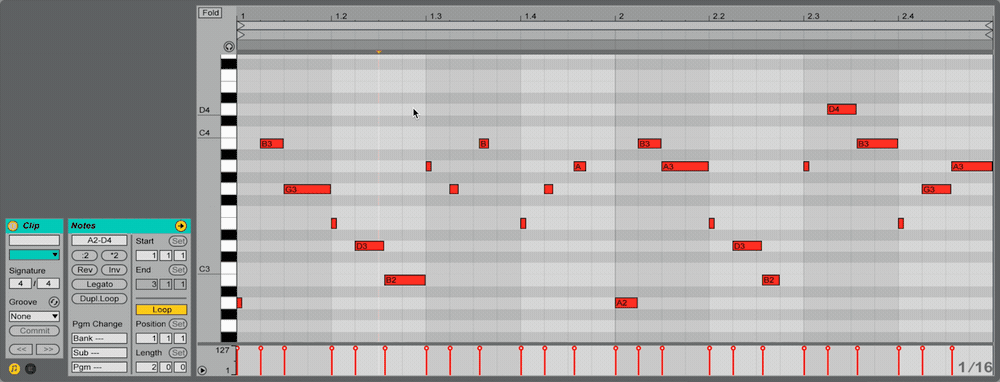Toggle the Fold button

tap(210, 12)
